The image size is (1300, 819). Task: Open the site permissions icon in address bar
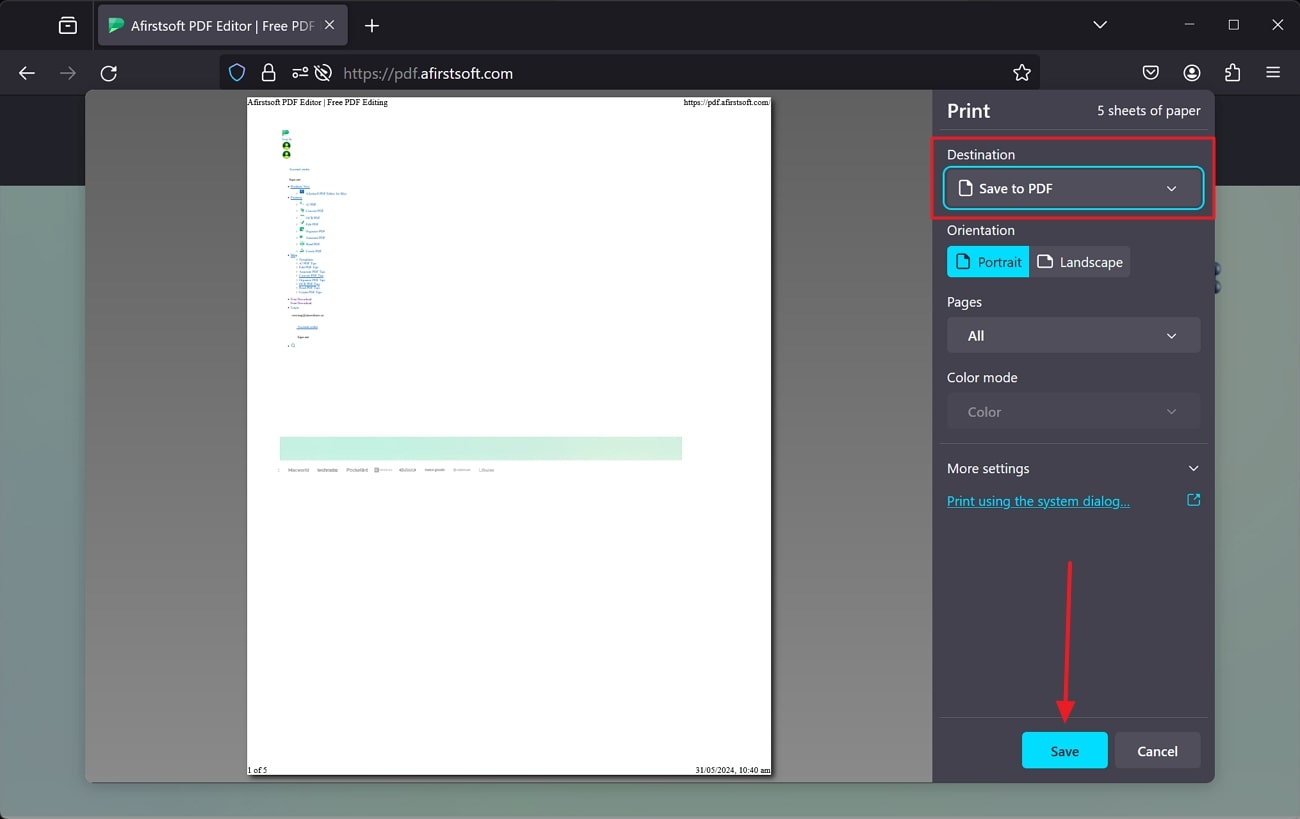click(300, 73)
